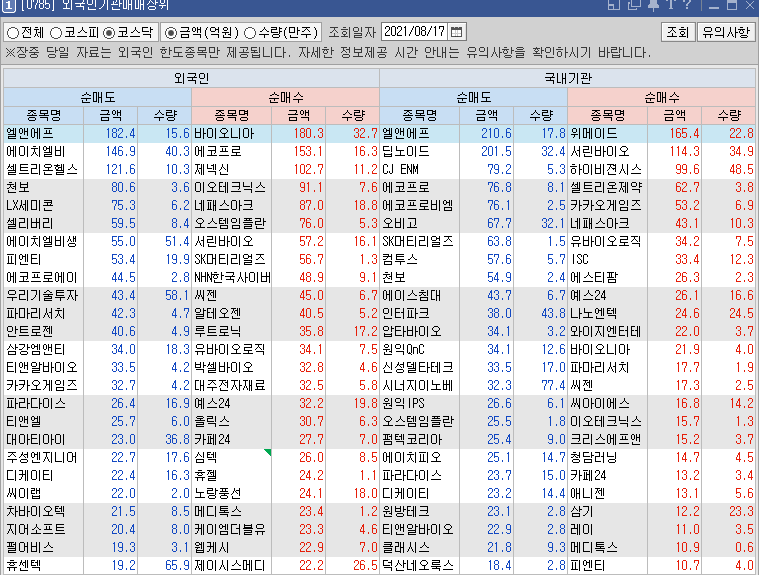Open help via the question mark icon
Viewport: 759px width, 575px height.
tap(687, 4)
